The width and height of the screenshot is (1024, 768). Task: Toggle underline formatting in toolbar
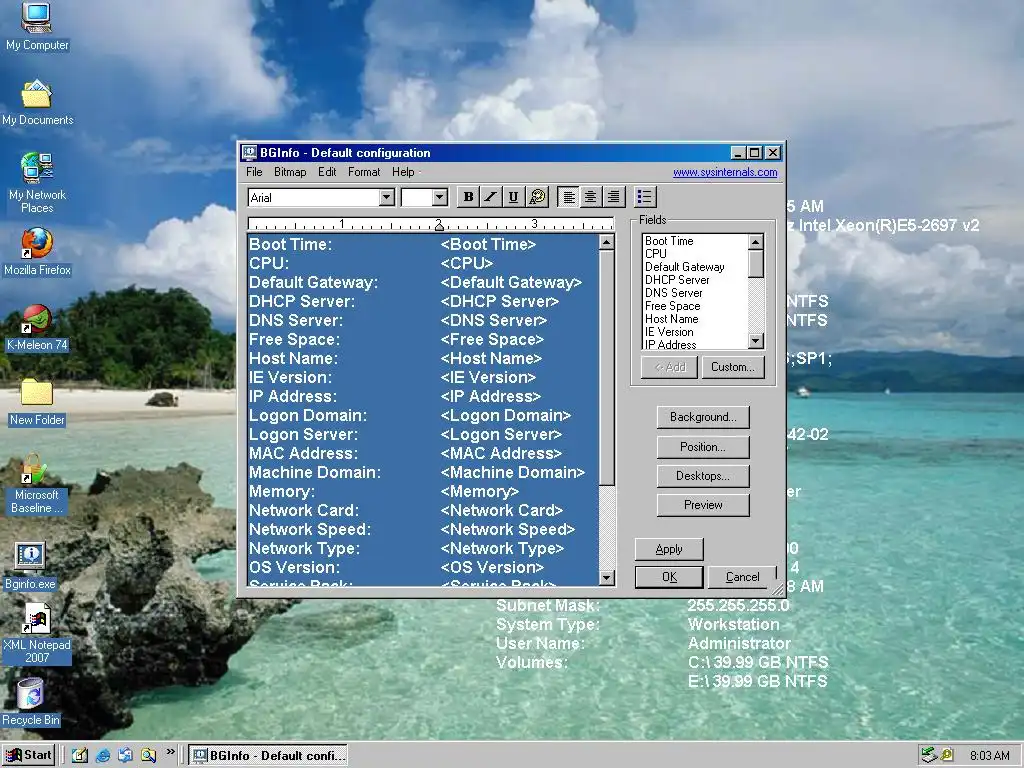point(513,197)
